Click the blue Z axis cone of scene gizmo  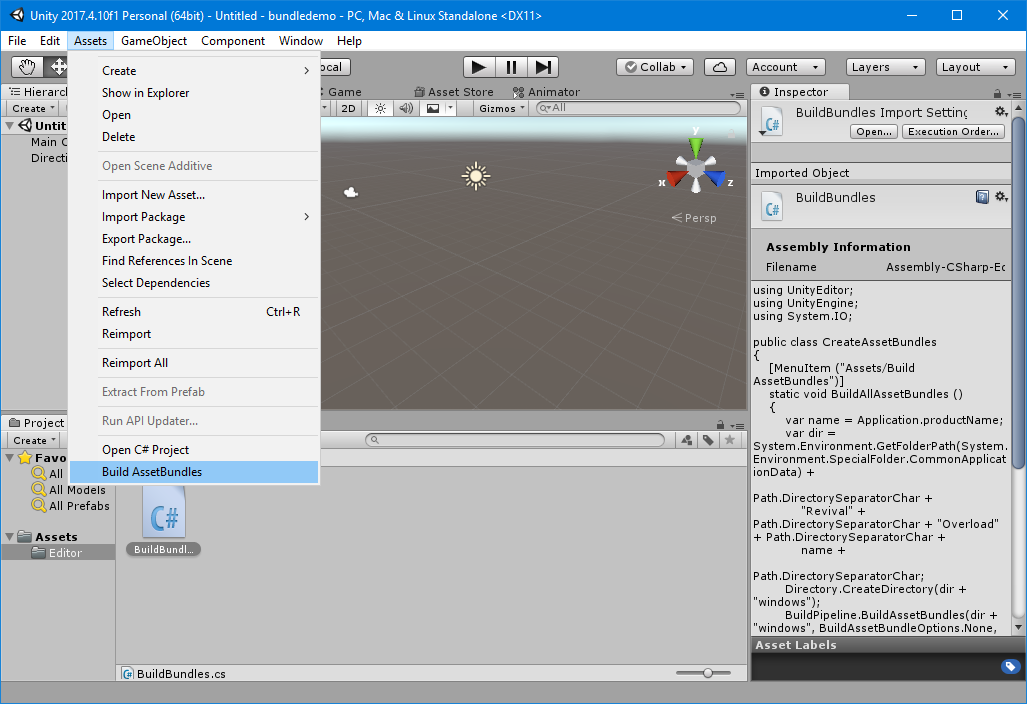coord(715,177)
